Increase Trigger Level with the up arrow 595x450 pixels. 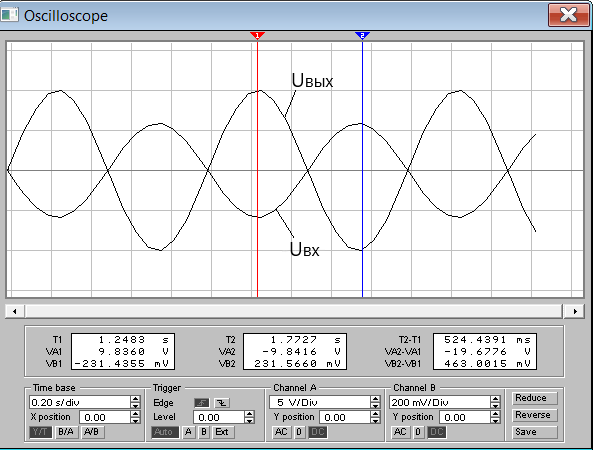click(249, 414)
